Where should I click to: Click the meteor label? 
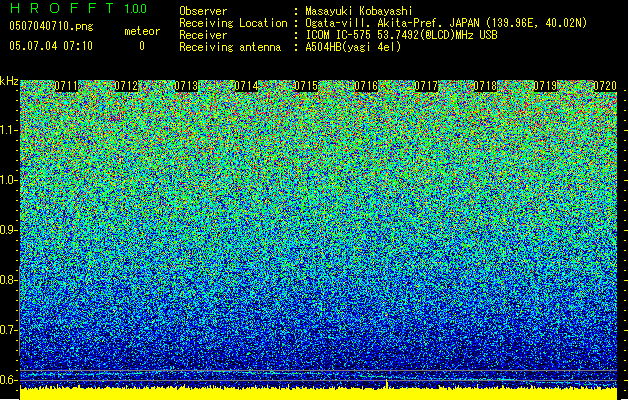coord(142,31)
